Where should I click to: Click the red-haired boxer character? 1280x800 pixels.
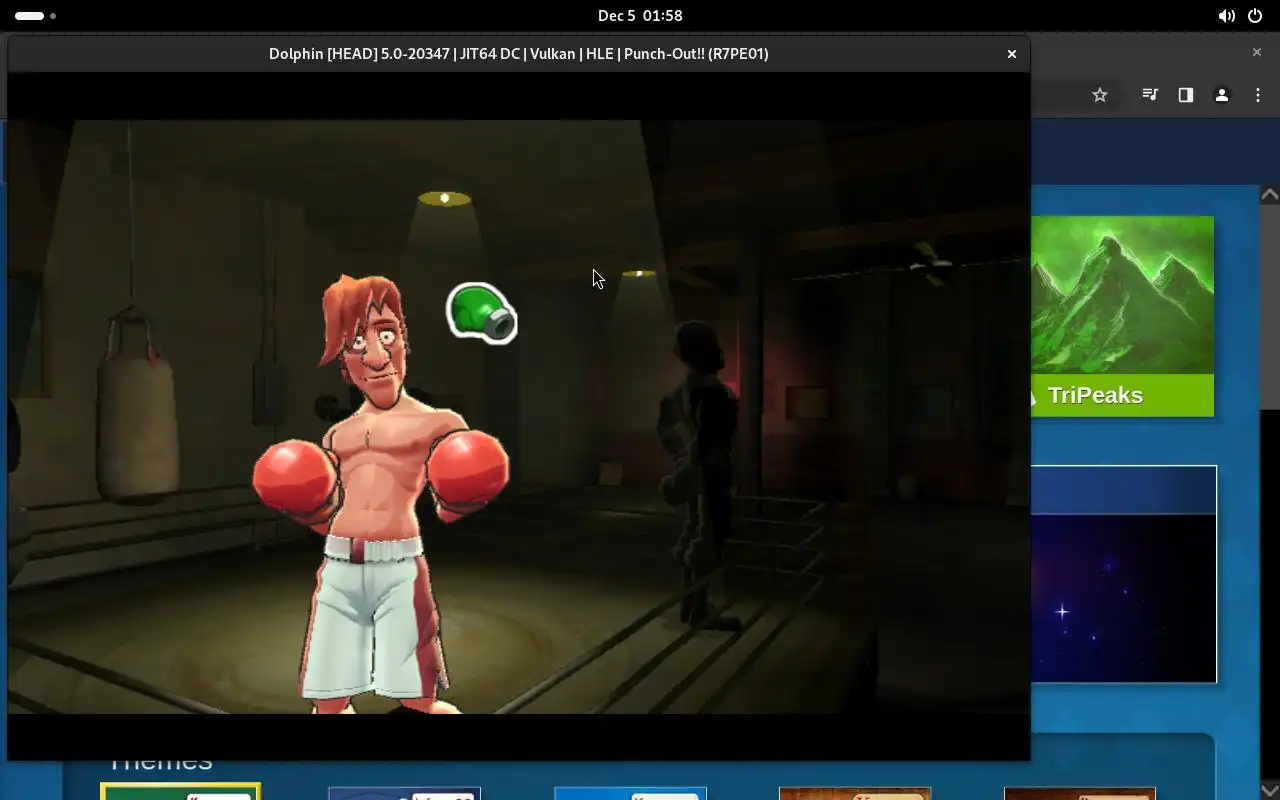tap(380, 494)
